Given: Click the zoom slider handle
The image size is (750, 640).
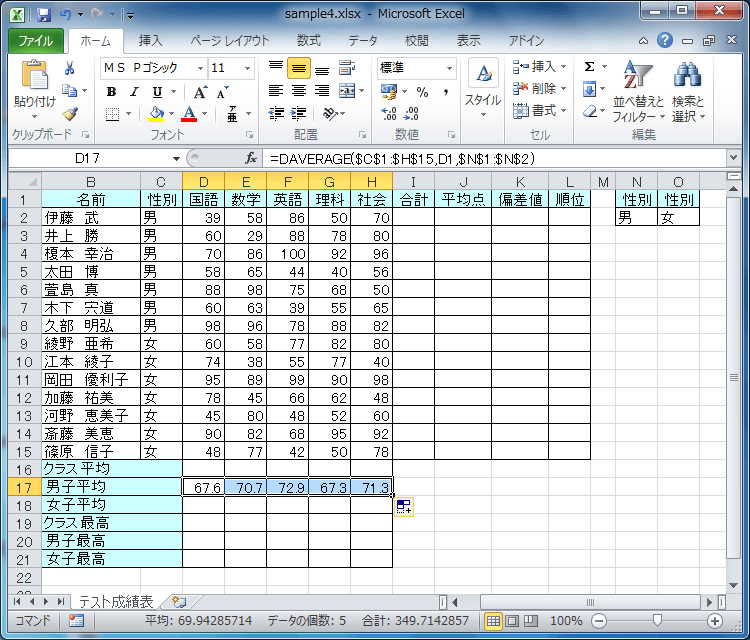Looking at the screenshot, I should (x=657, y=621).
